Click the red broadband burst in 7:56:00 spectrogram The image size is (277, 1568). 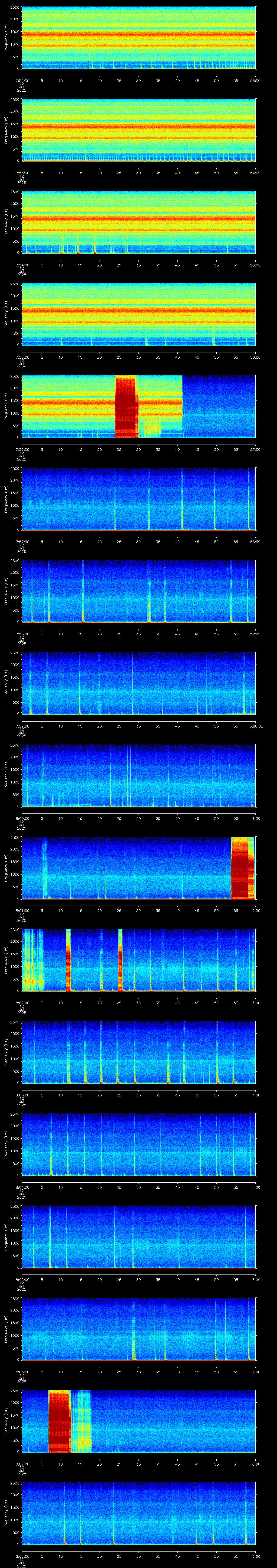[x=126, y=407]
